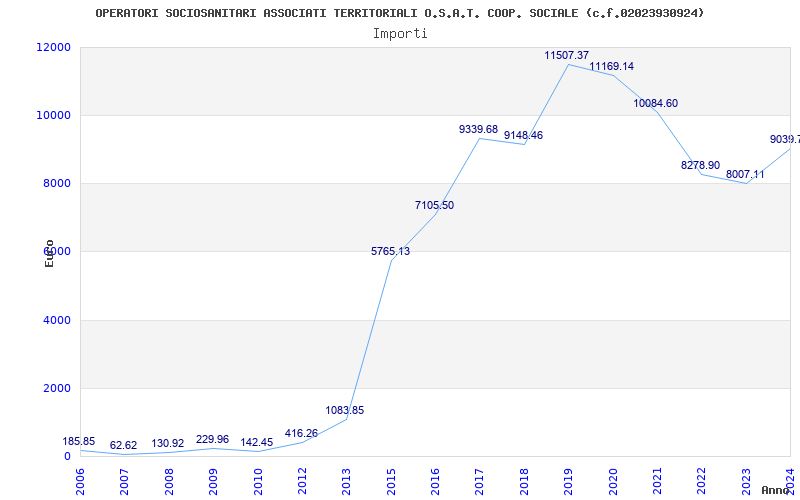The height and width of the screenshot is (500, 800).
Task: Click the 2000 y-axis tick label
Action: tap(57, 388)
